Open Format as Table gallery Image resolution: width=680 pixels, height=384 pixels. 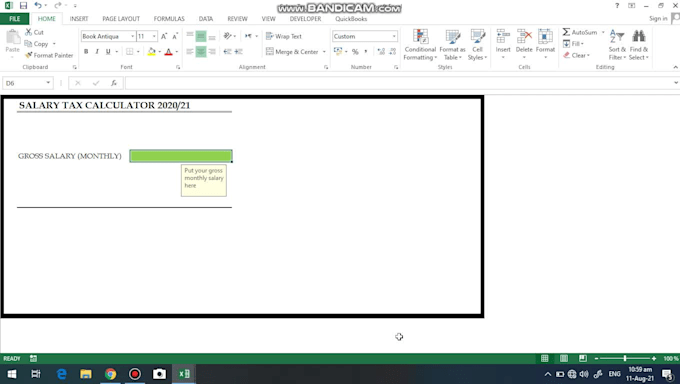click(x=452, y=45)
